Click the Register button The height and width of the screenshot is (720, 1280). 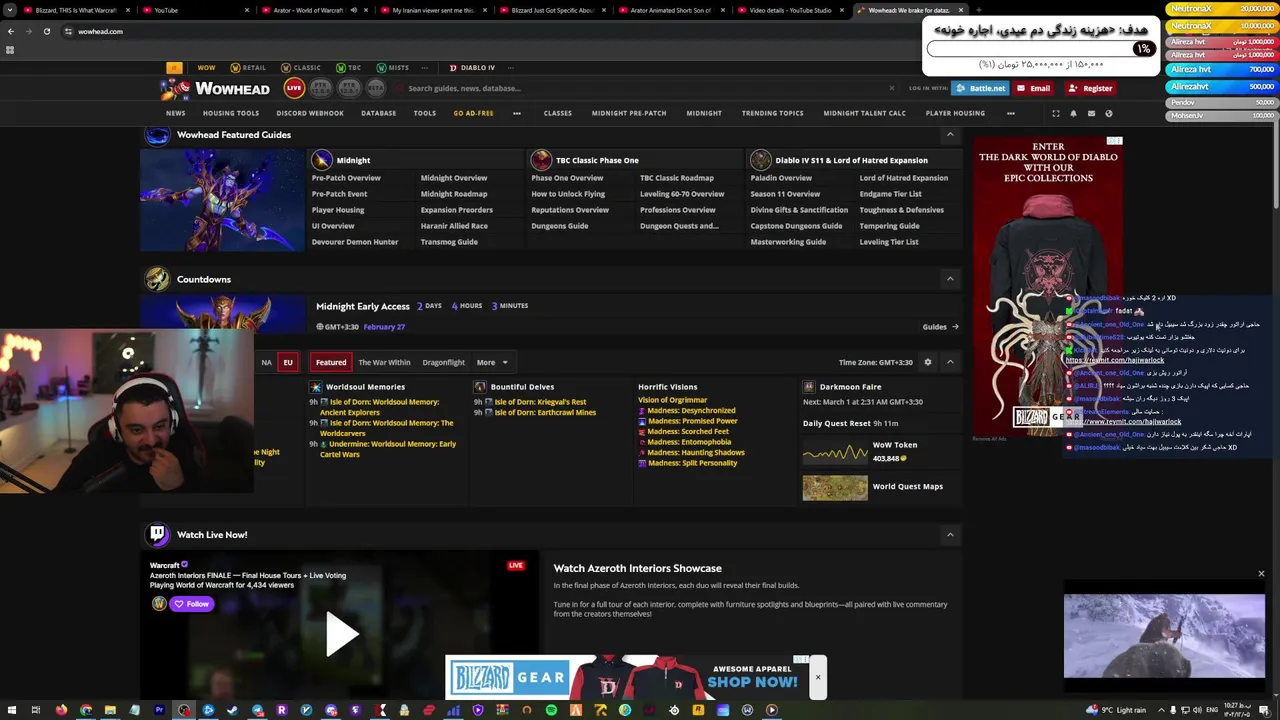tap(1090, 88)
